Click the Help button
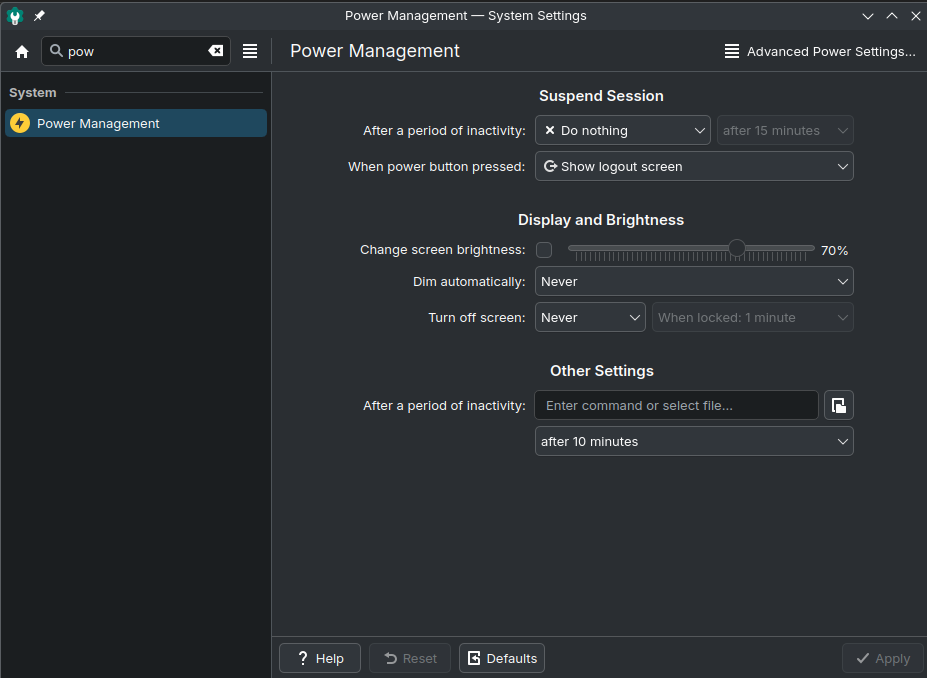 (320, 658)
